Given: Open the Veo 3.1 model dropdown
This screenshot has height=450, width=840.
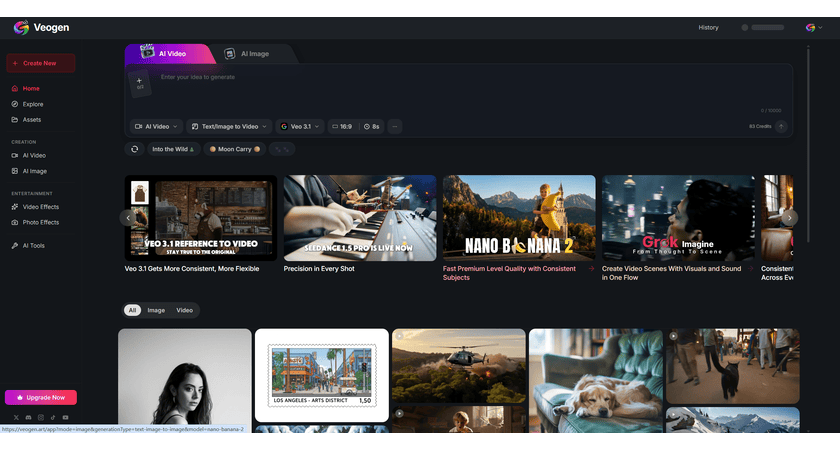Looking at the screenshot, I should click(300, 126).
